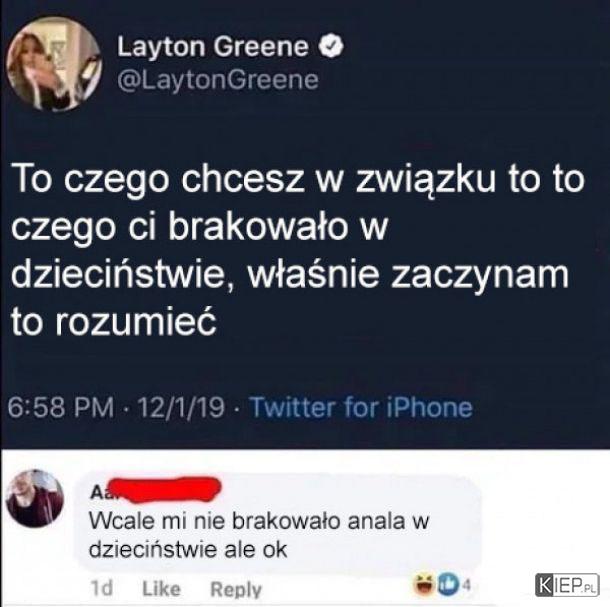Open the @LaytonGreene handle

218,80
